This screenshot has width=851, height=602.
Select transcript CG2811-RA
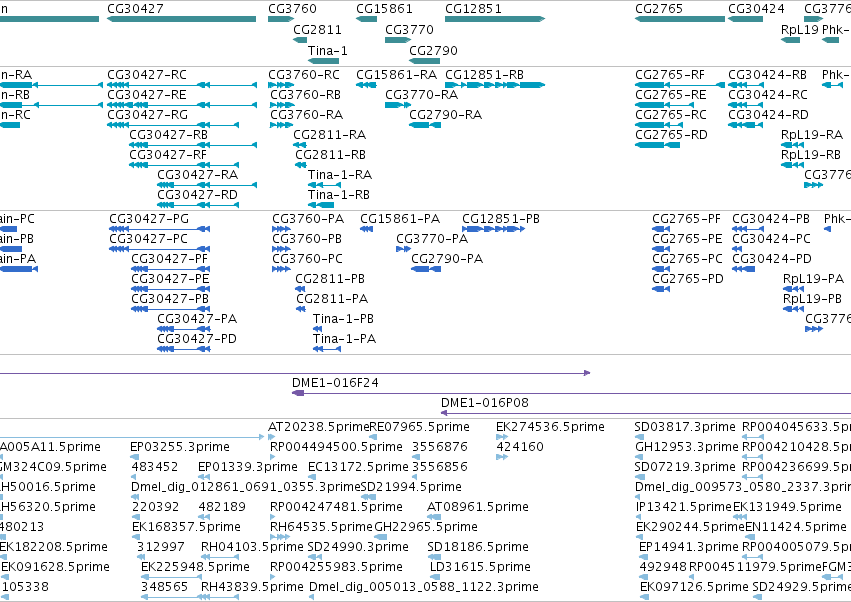[x=300, y=145]
